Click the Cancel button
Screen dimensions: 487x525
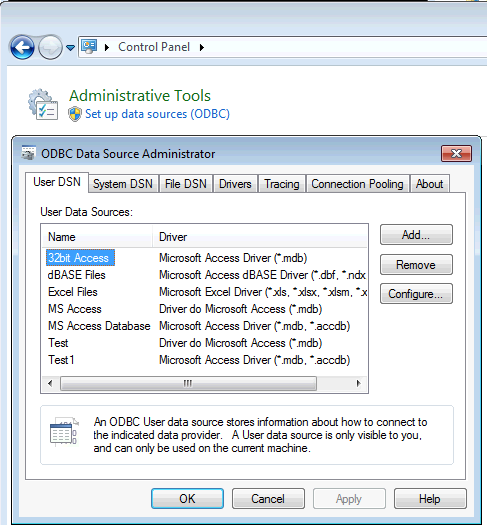click(268, 499)
